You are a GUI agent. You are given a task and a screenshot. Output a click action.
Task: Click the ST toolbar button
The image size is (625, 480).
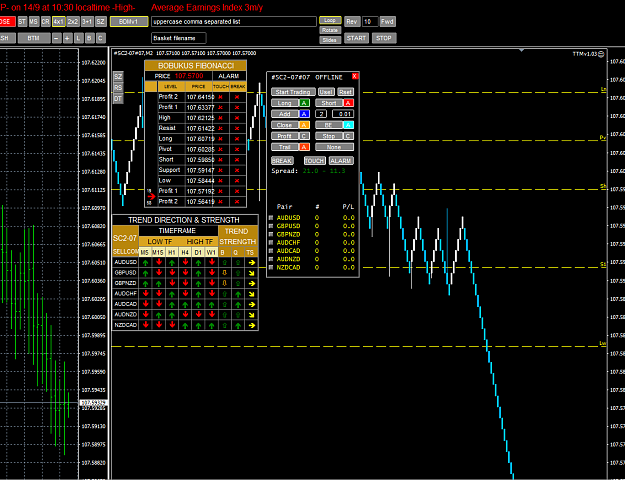pyautogui.click(x=22, y=22)
